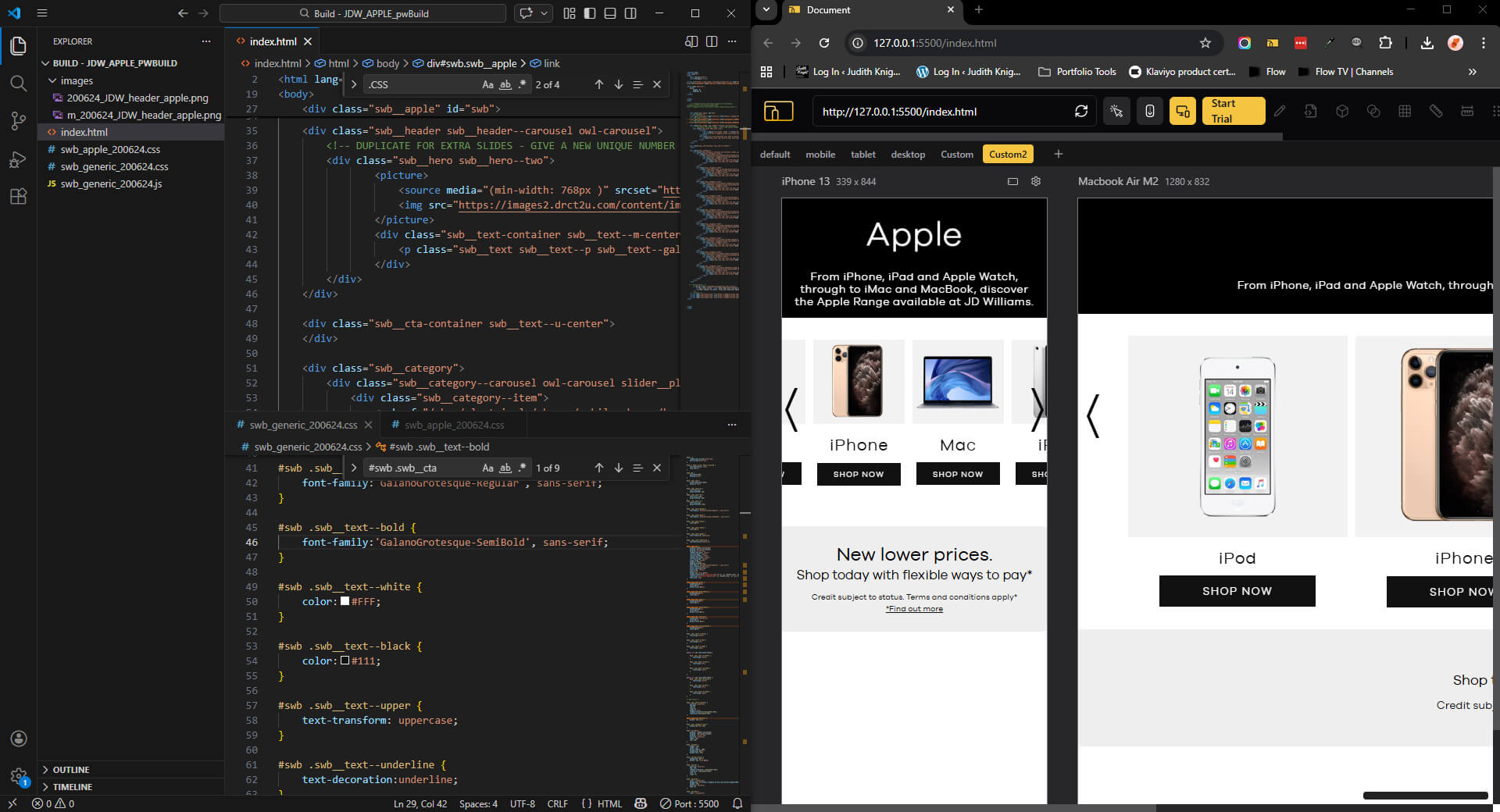Open the Source Control view
This screenshot has width=1500, height=812.
pyautogui.click(x=18, y=121)
